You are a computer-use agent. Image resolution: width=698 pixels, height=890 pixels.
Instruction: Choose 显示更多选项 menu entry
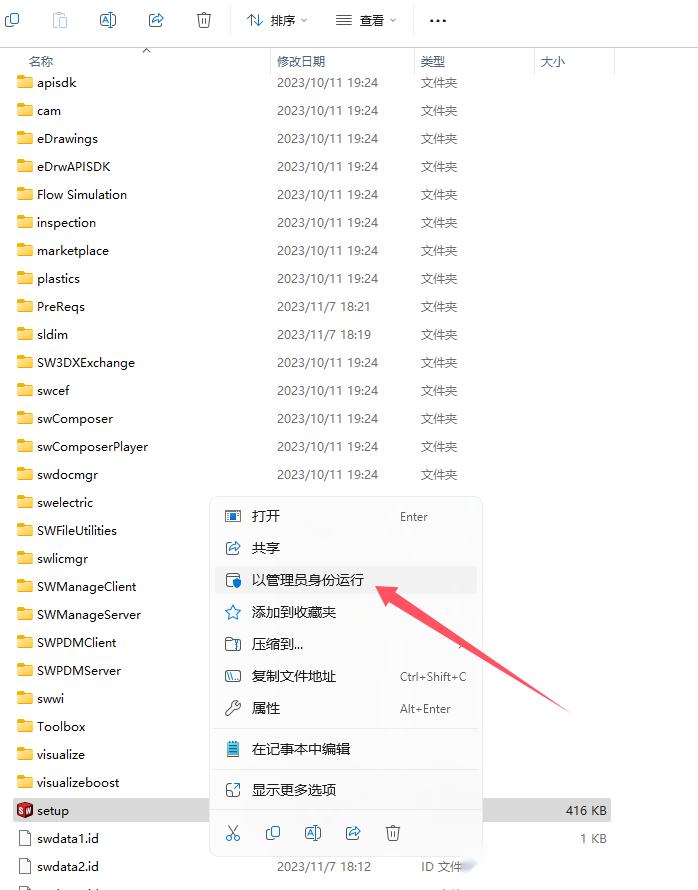click(346, 790)
